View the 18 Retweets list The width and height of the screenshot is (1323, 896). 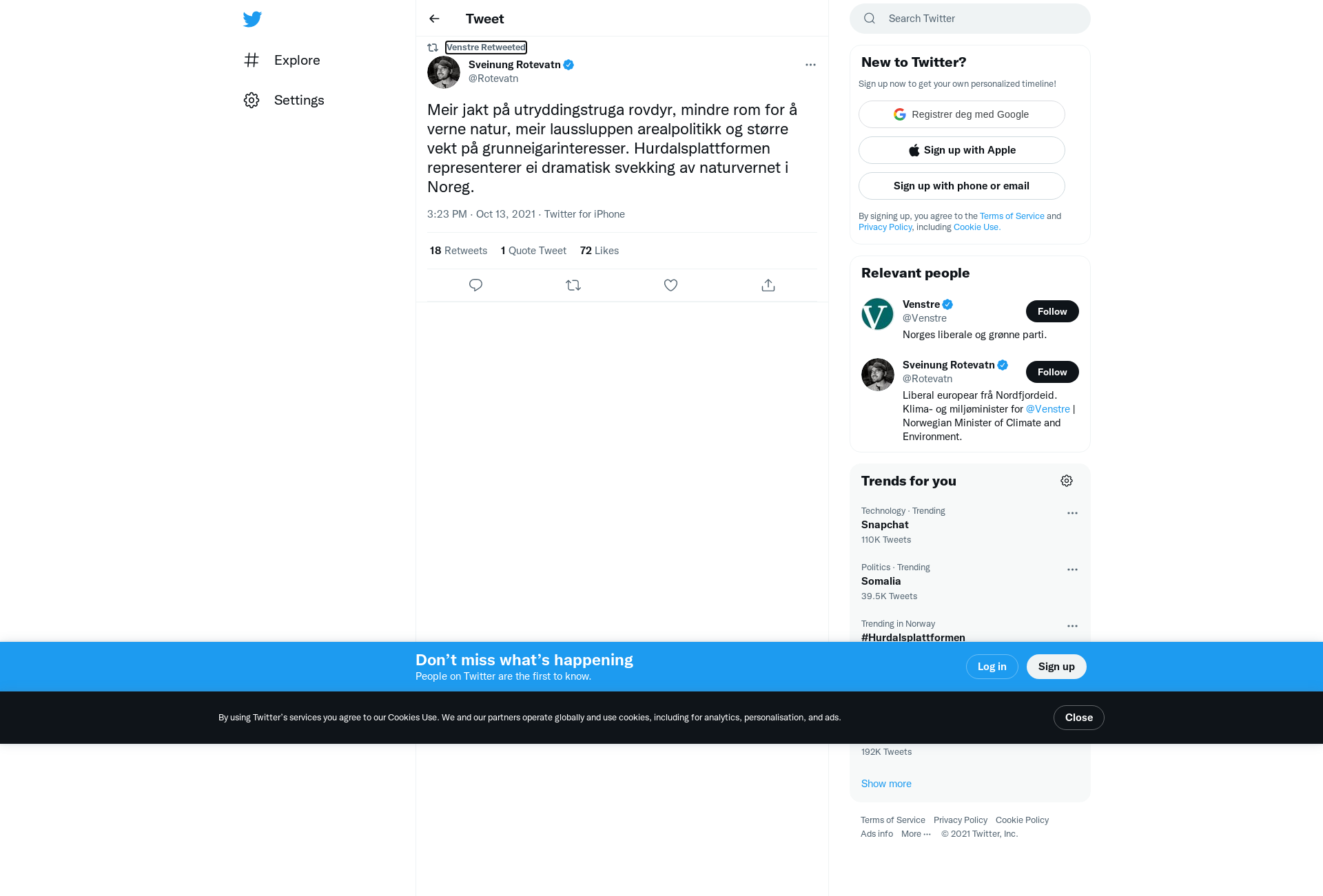458,251
